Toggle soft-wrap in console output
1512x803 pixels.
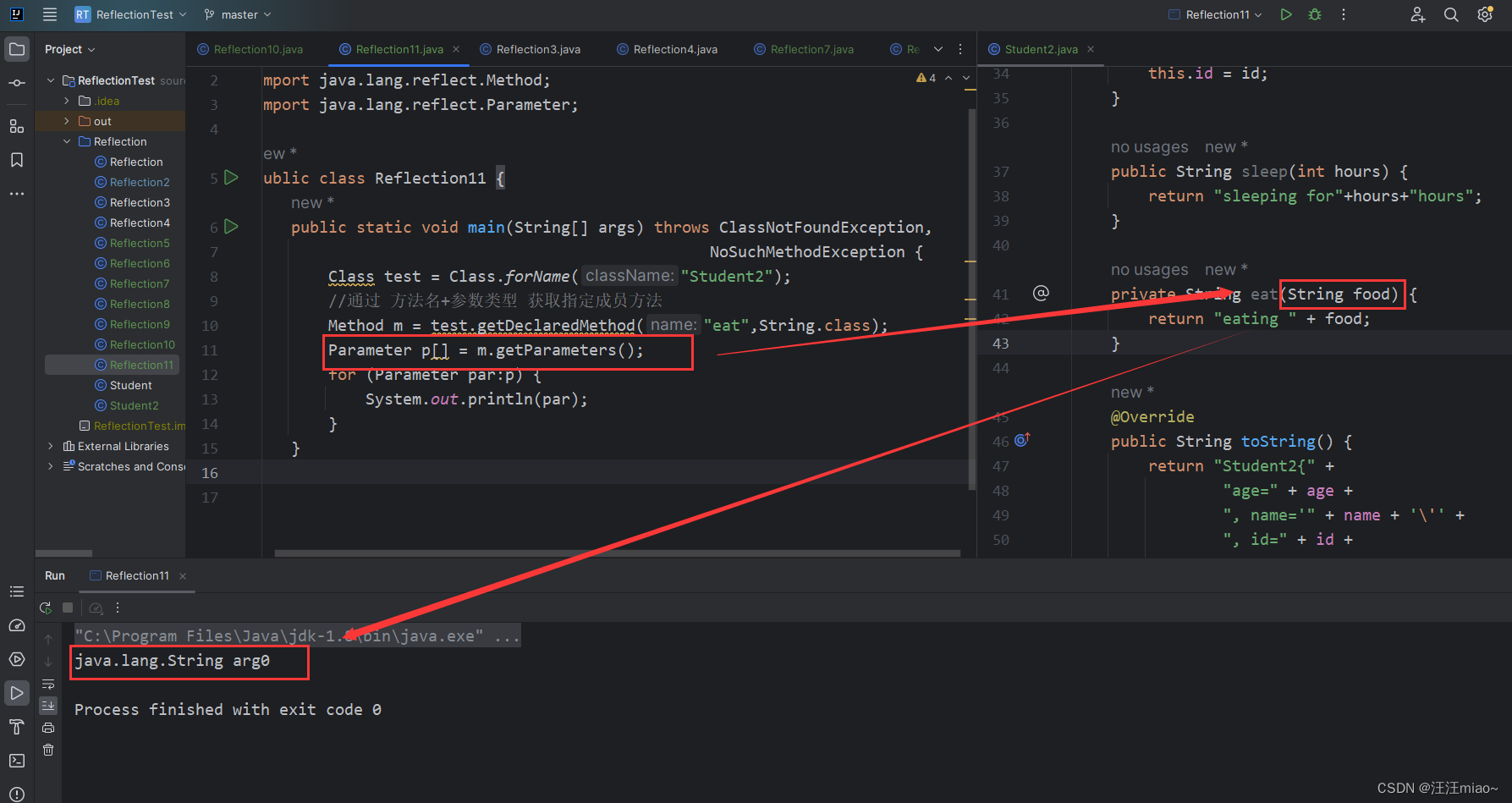[48, 684]
